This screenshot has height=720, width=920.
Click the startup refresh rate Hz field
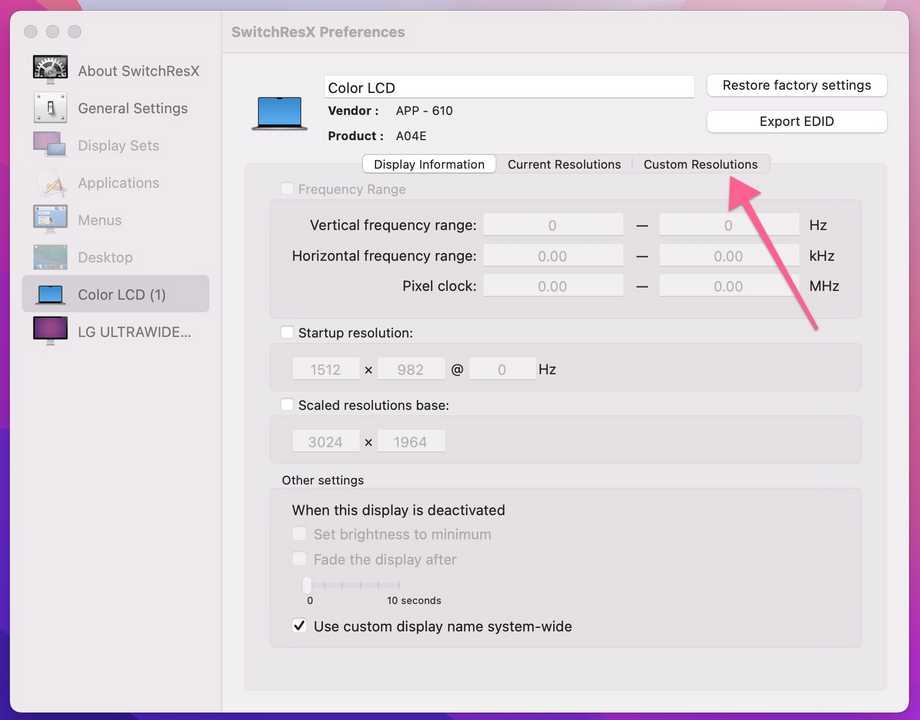(x=502, y=369)
